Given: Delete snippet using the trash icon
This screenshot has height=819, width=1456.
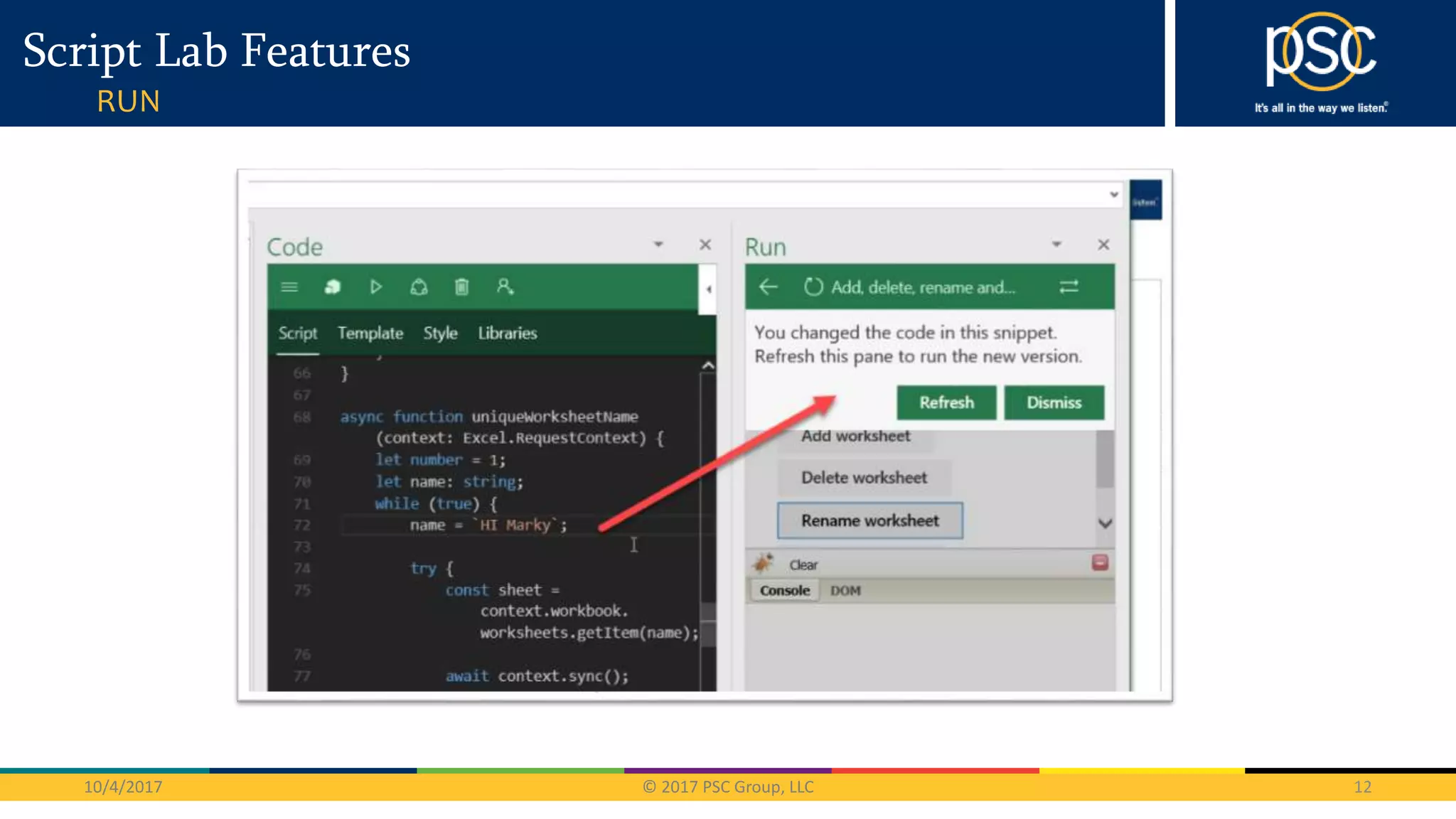Looking at the screenshot, I should point(461,287).
